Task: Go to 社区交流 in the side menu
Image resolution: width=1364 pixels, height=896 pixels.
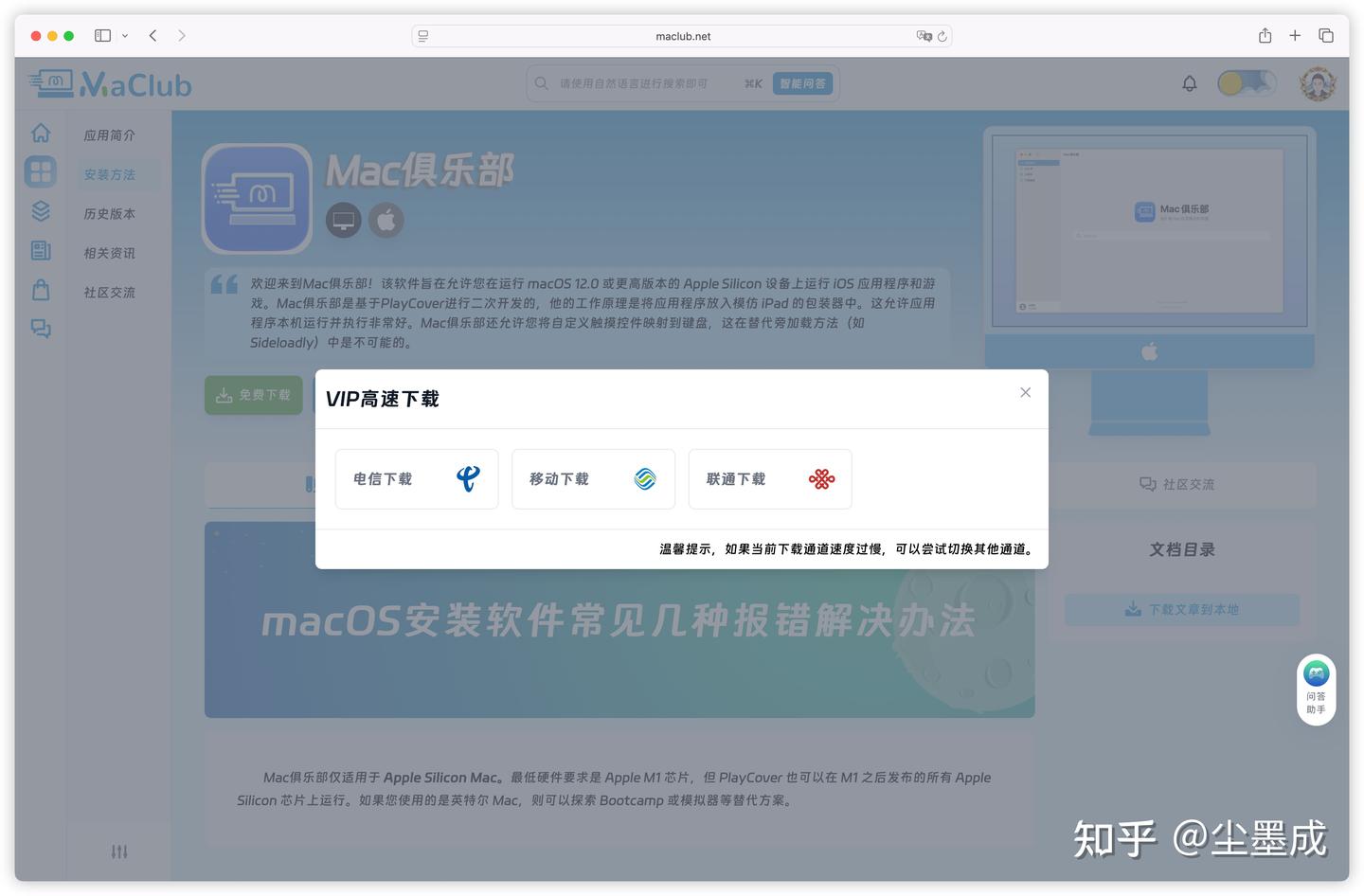Action: (x=110, y=293)
